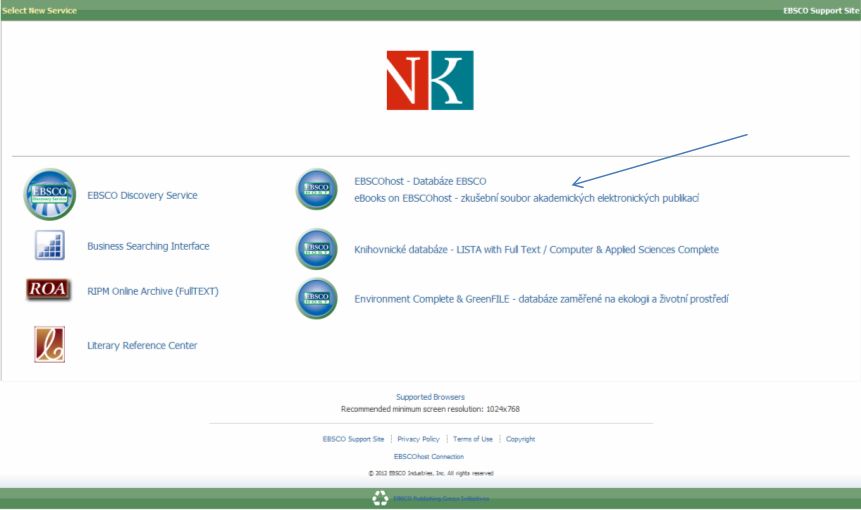Click the EBSCOhost icon beside Databáze EBSCO
861x510 pixels.
click(x=317, y=189)
